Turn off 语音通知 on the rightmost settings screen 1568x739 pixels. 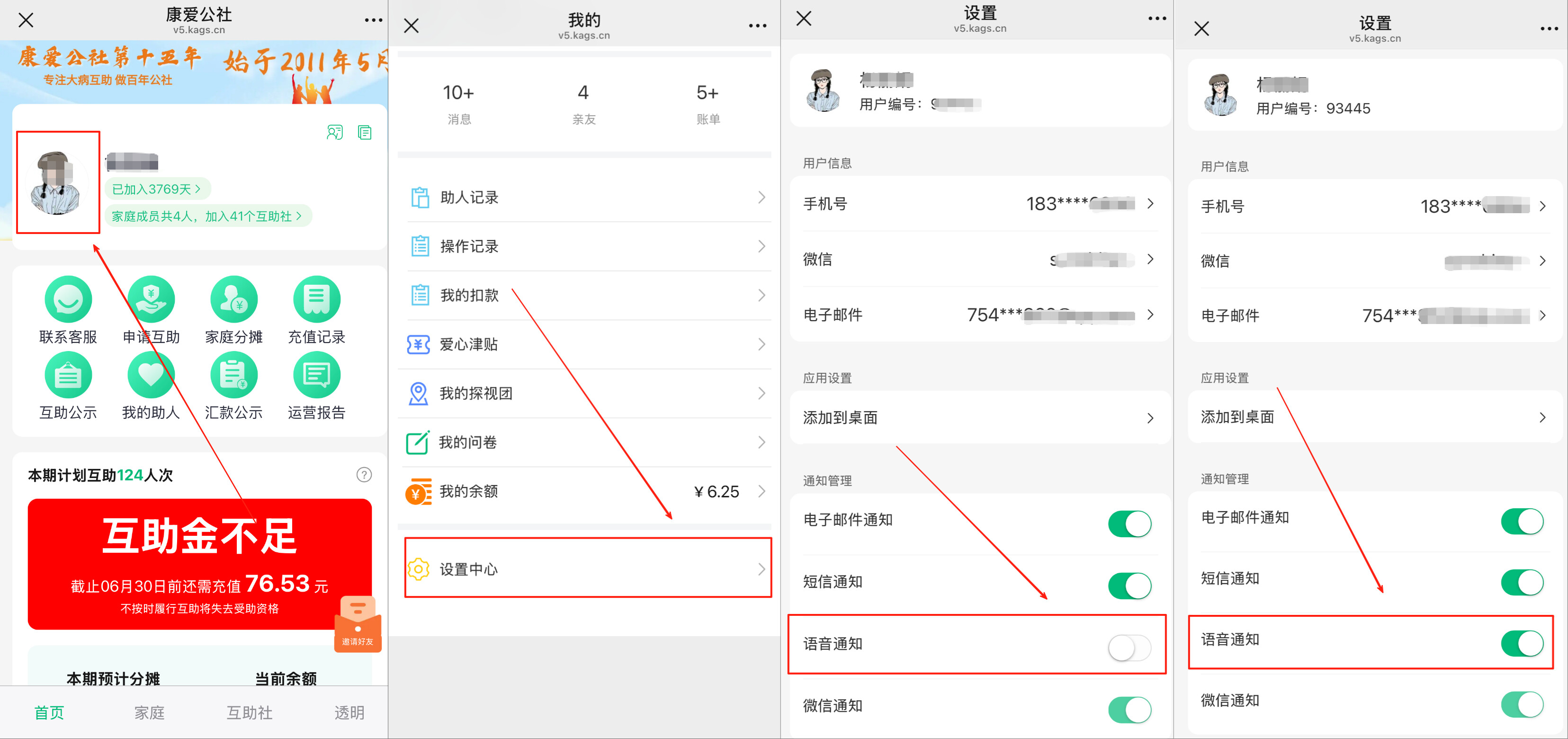(x=1522, y=643)
